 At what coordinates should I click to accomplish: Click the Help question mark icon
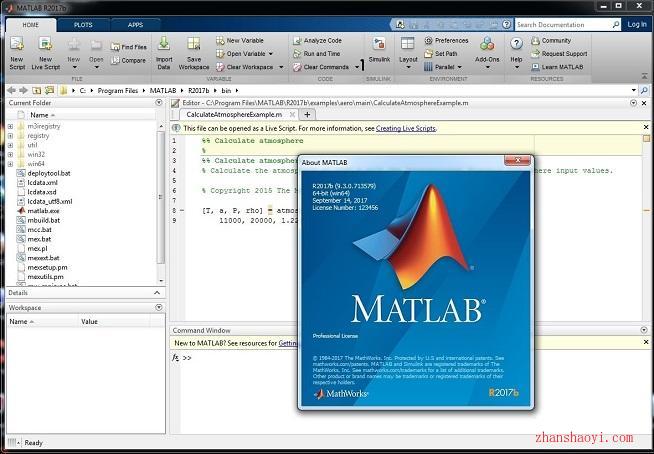pos(516,43)
